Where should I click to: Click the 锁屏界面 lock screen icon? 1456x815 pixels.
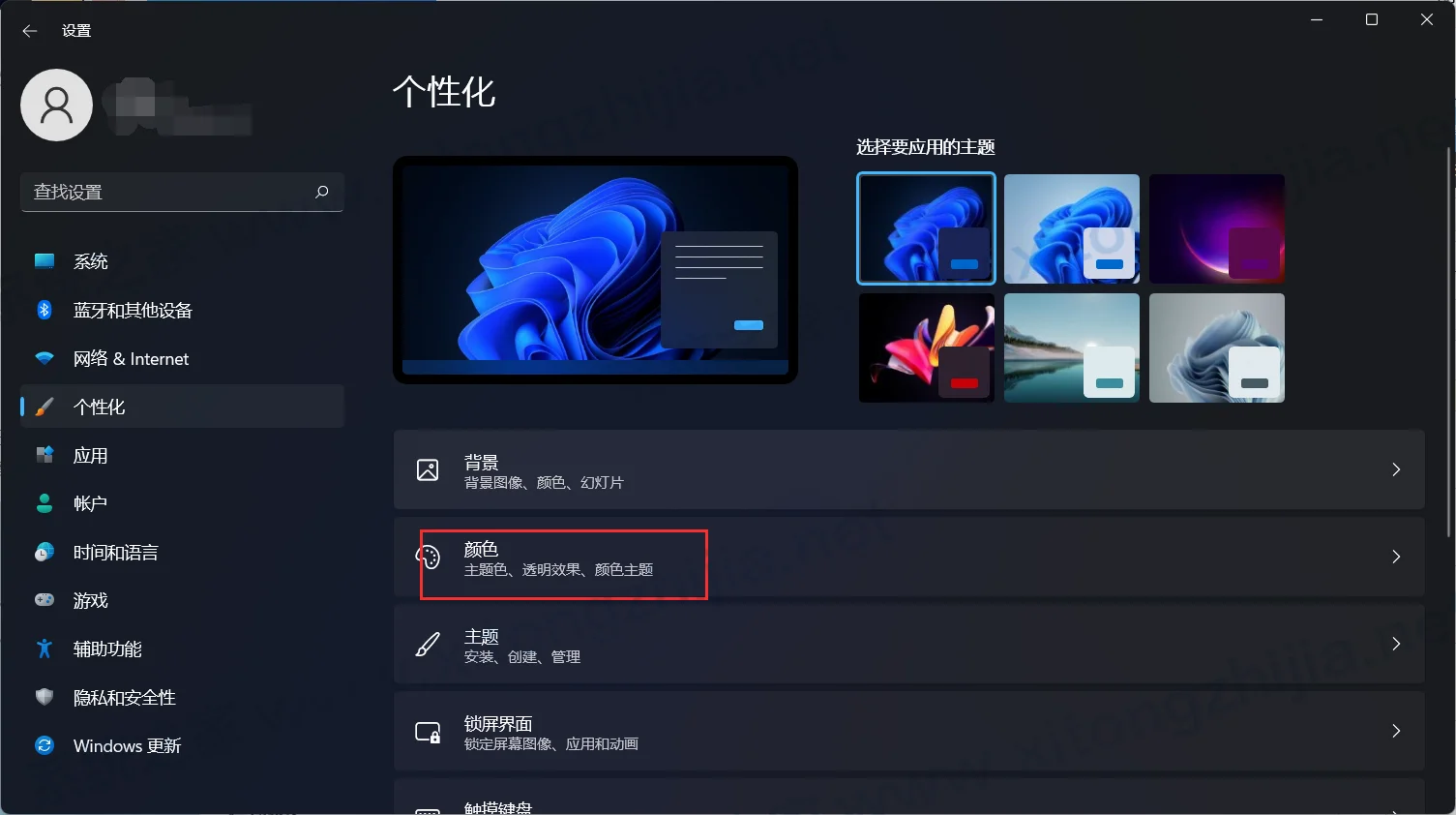(428, 732)
